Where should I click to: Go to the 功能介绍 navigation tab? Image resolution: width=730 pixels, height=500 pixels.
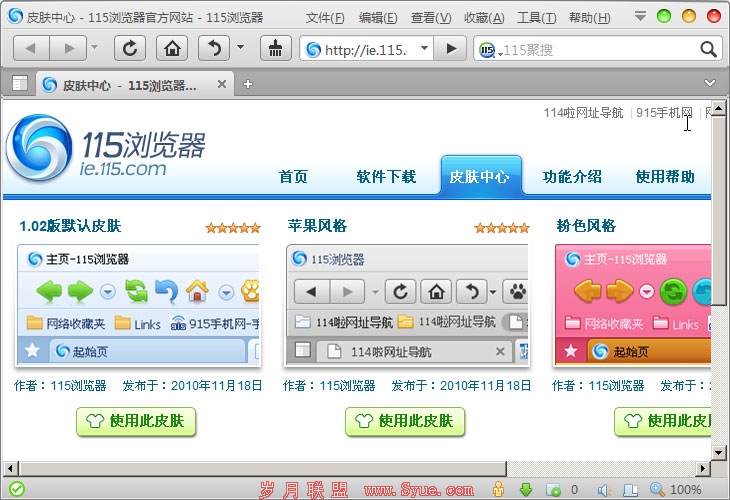(x=572, y=176)
